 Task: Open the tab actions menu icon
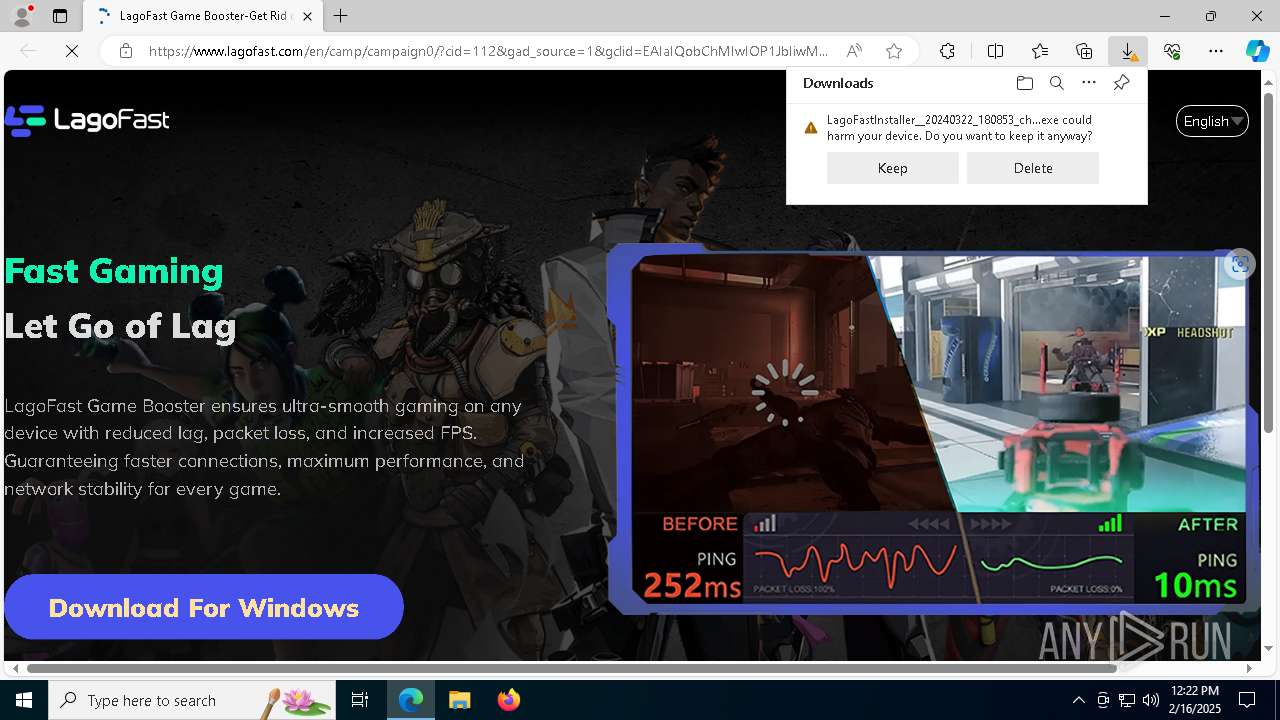click(x=60, y=16)
